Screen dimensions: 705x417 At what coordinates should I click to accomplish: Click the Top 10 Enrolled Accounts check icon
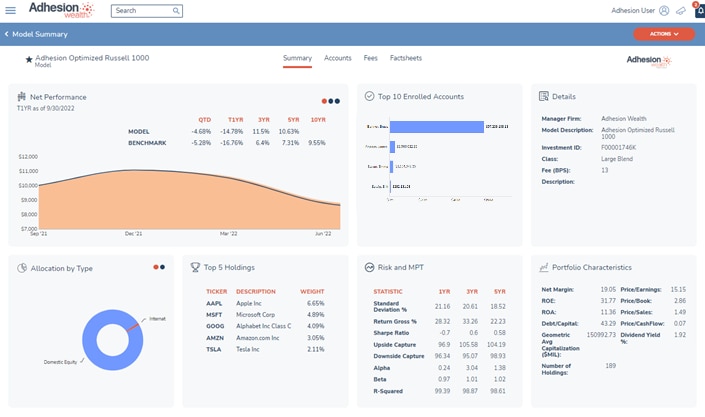coord(369,96)
